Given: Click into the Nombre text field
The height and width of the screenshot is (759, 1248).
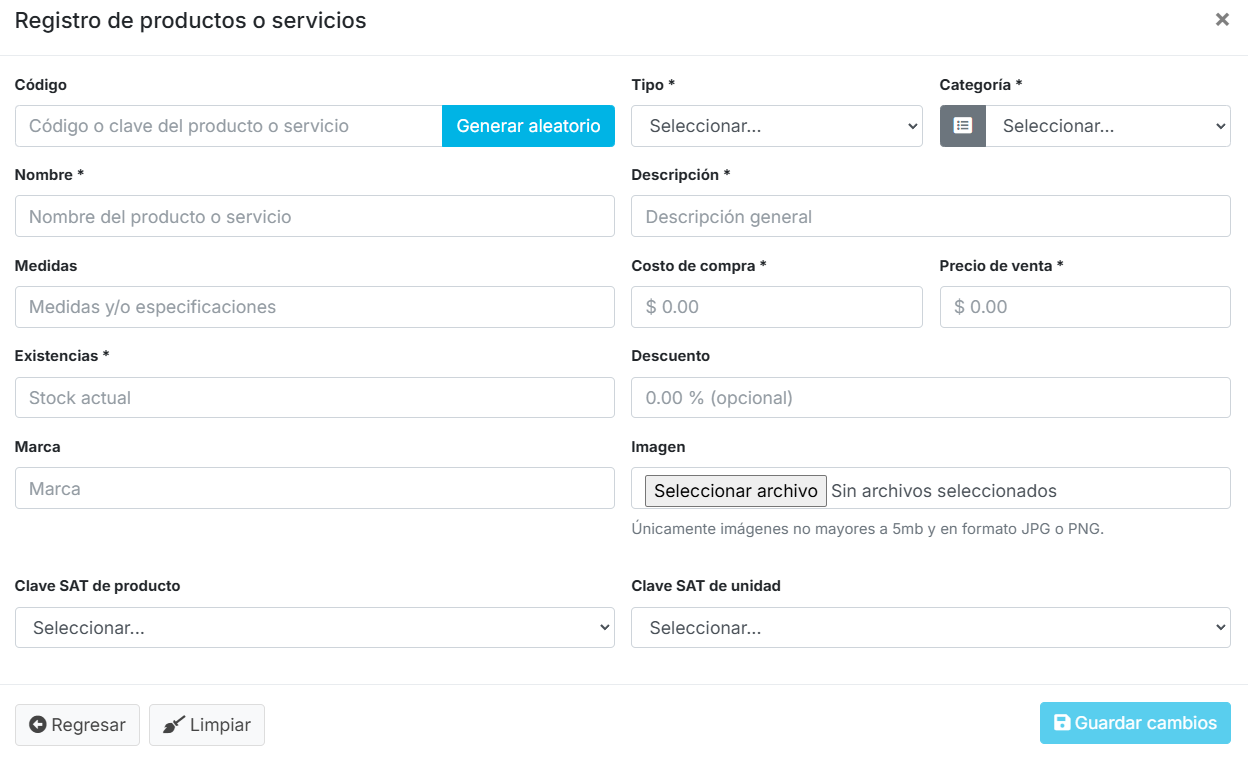Looking at the screenshot, I should pyautogui.click(x=314, y=217).
